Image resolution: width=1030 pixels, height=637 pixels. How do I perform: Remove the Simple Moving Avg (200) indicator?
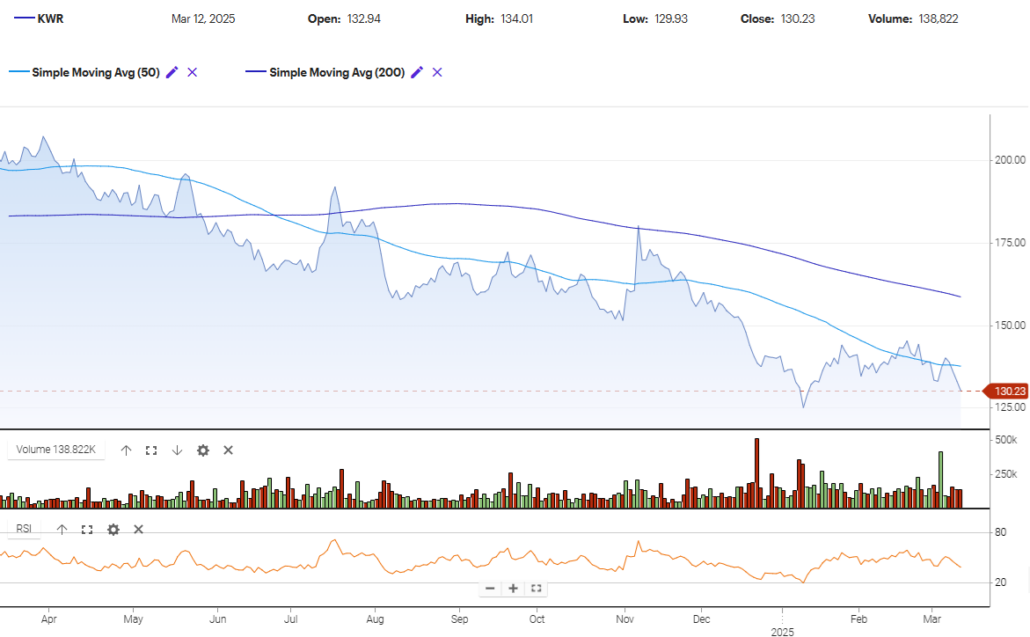pyautogui.click(x=437, y=72)
